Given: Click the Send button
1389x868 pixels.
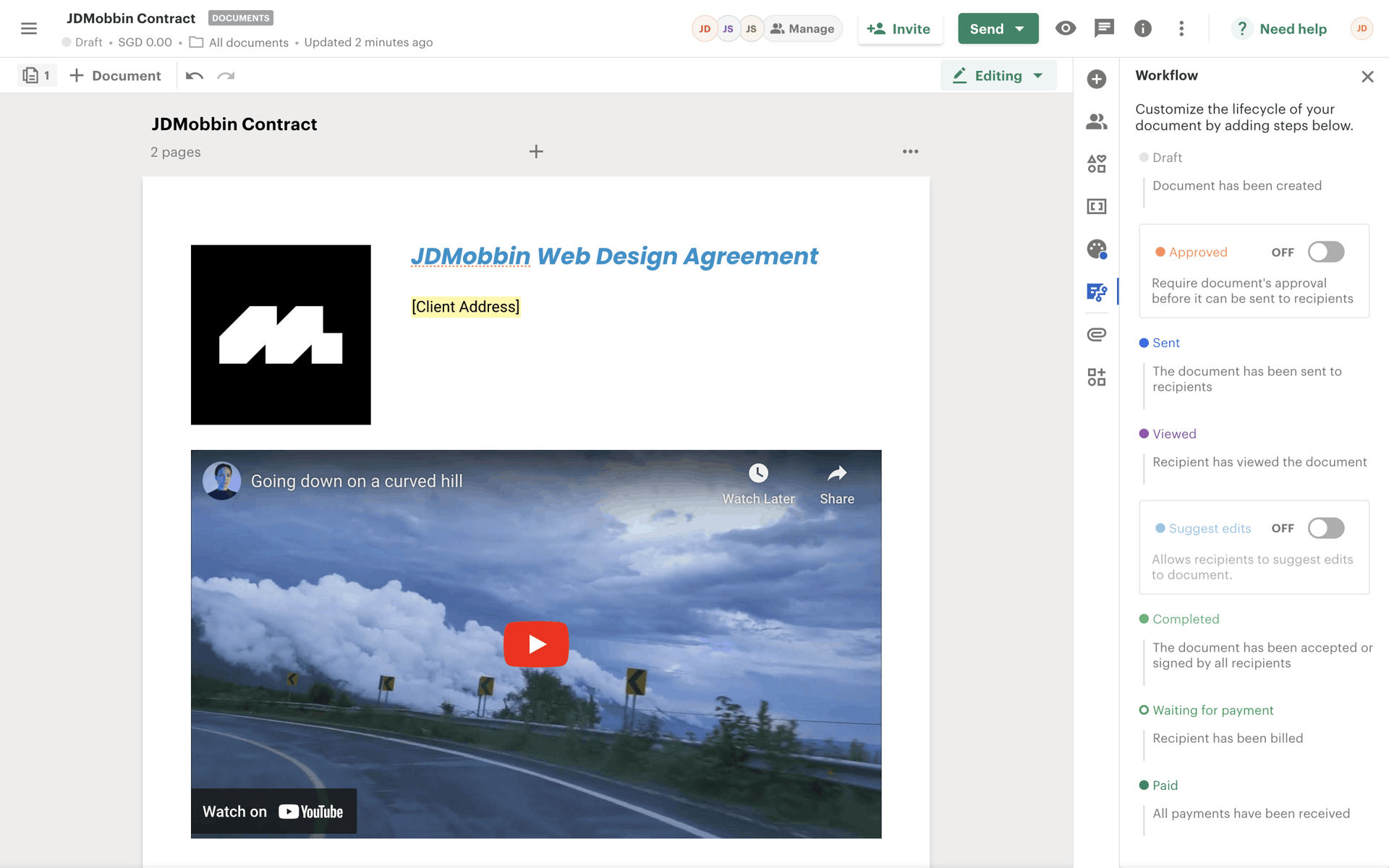Looking at the screenshot, I should point(987,29).
